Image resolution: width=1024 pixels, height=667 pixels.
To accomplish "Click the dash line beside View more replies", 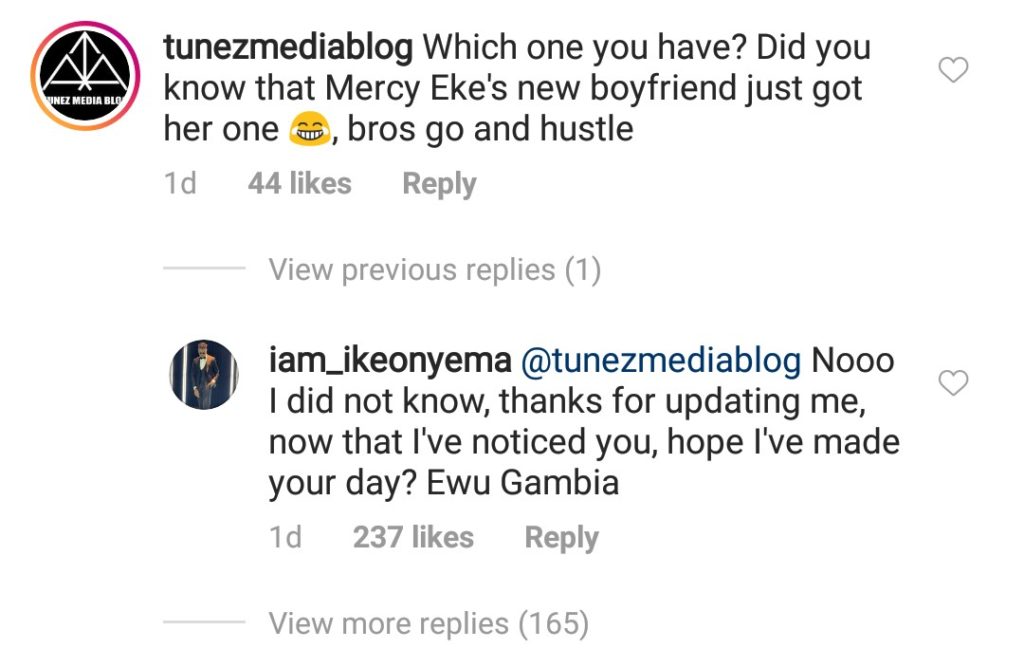I will point(204,624).
